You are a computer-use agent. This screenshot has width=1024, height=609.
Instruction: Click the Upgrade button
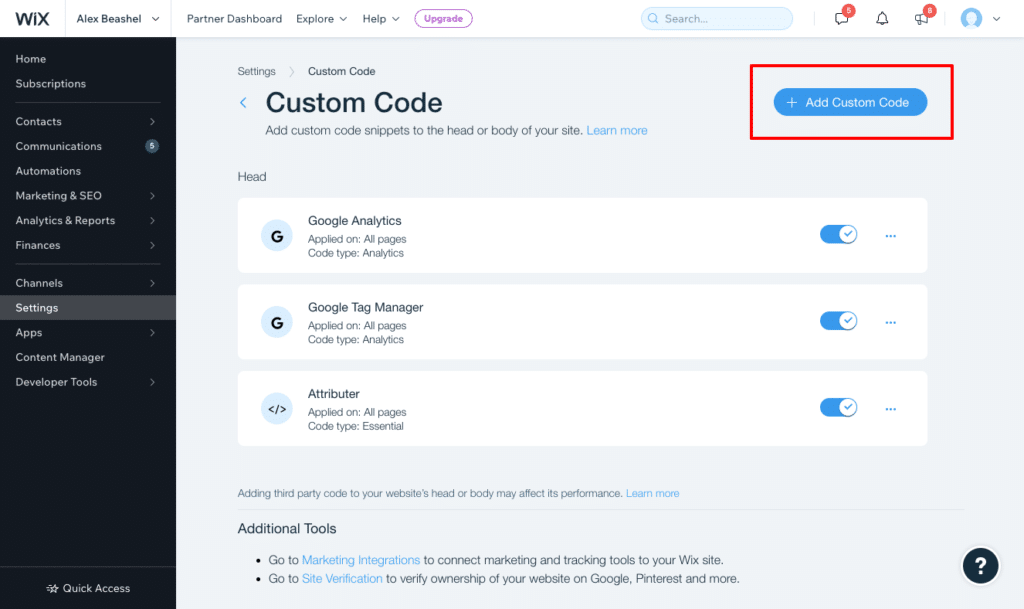tap(443, 18)
